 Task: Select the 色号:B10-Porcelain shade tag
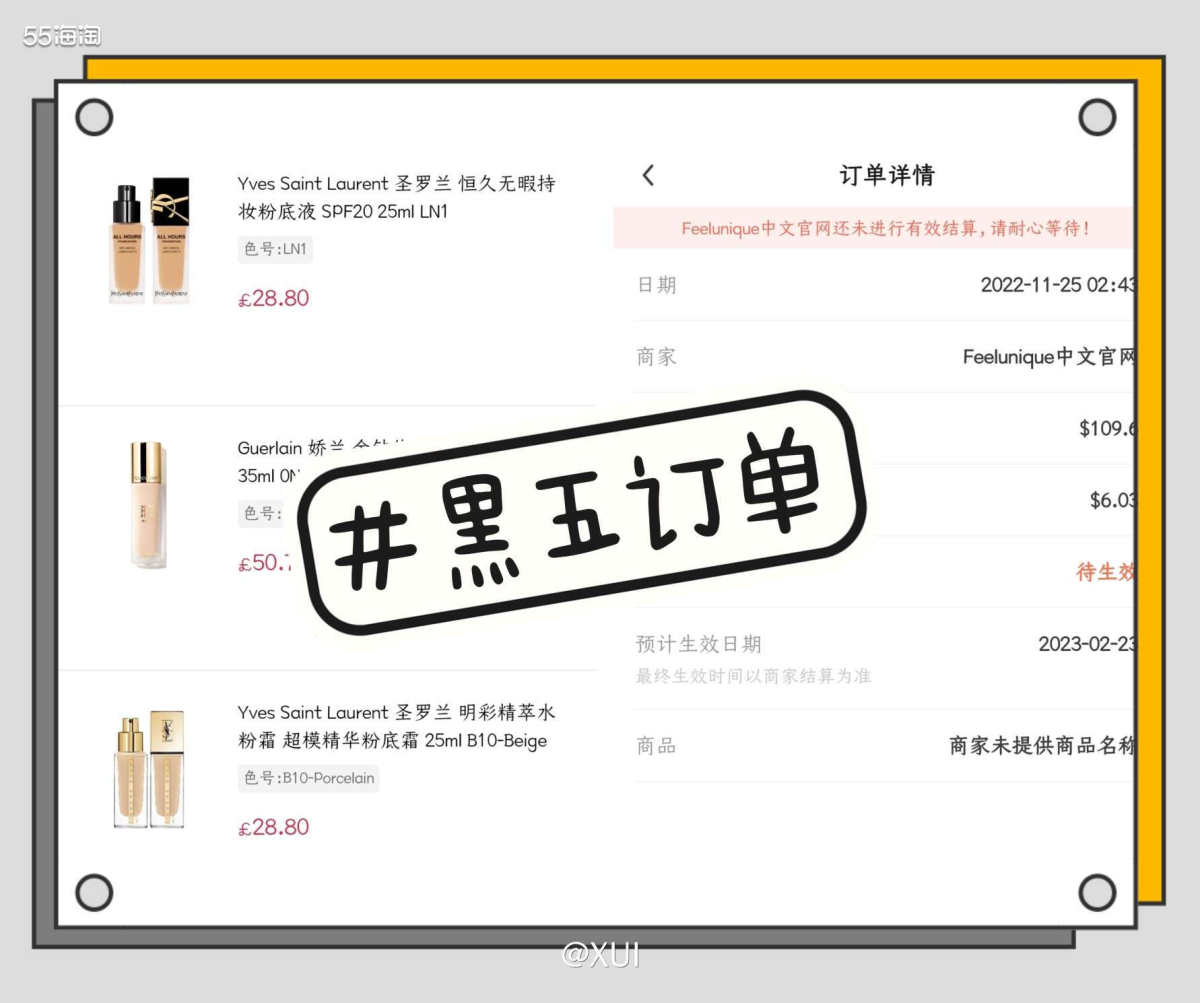coord(308,778)
